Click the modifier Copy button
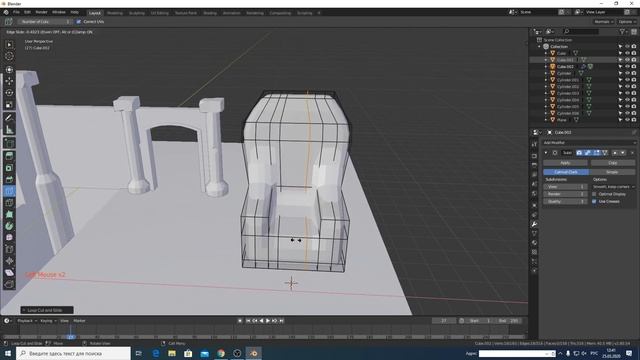The image size is (640, 360). (x=613, y=163)
